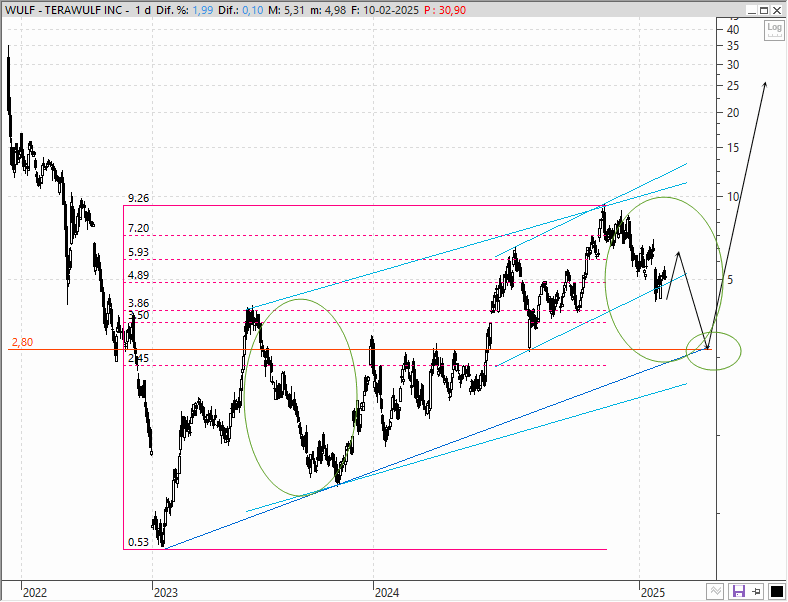Click the '15' price axis label

(x=733, y=147)
